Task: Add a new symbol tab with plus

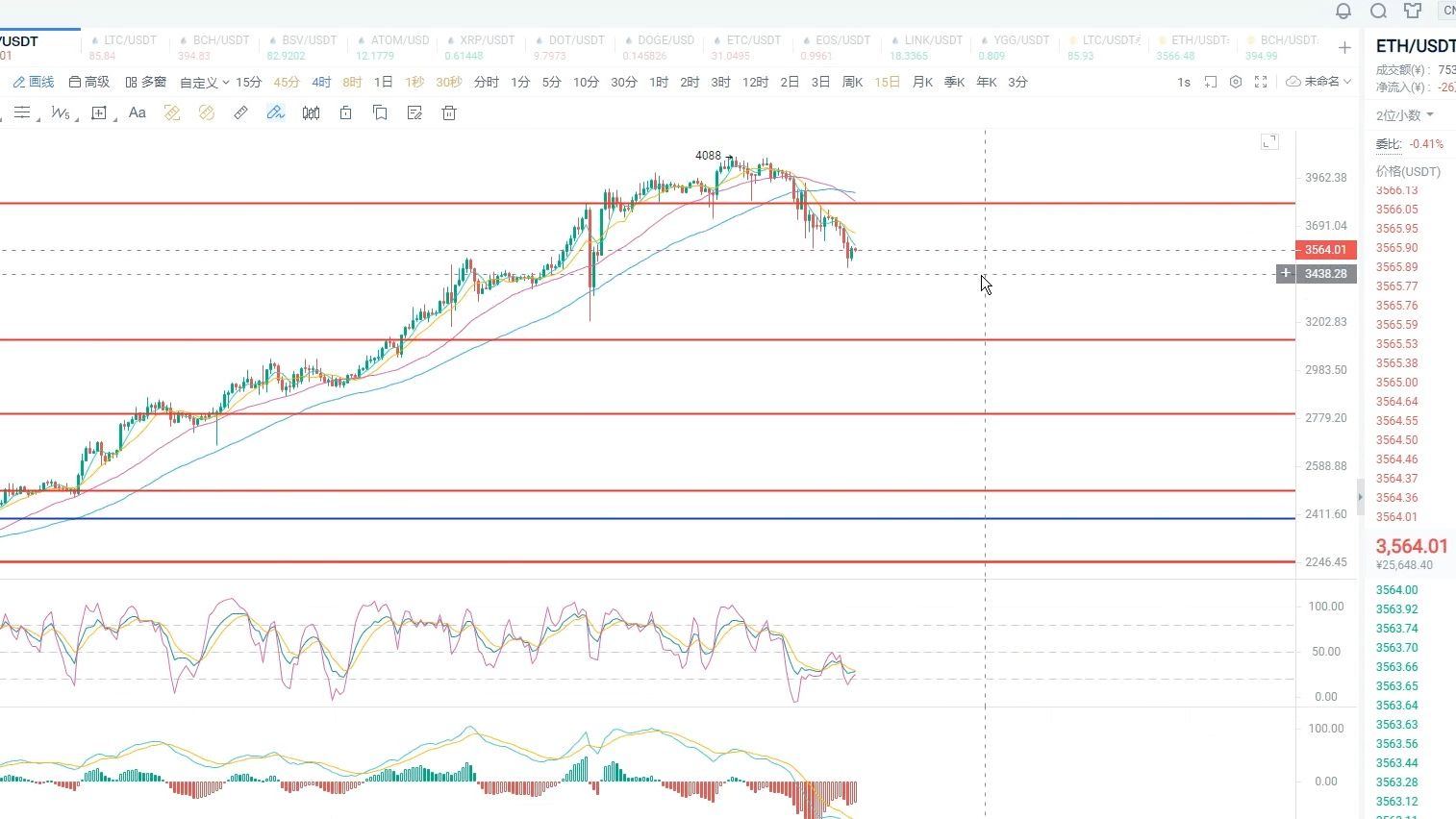Action: point(1344,47)
